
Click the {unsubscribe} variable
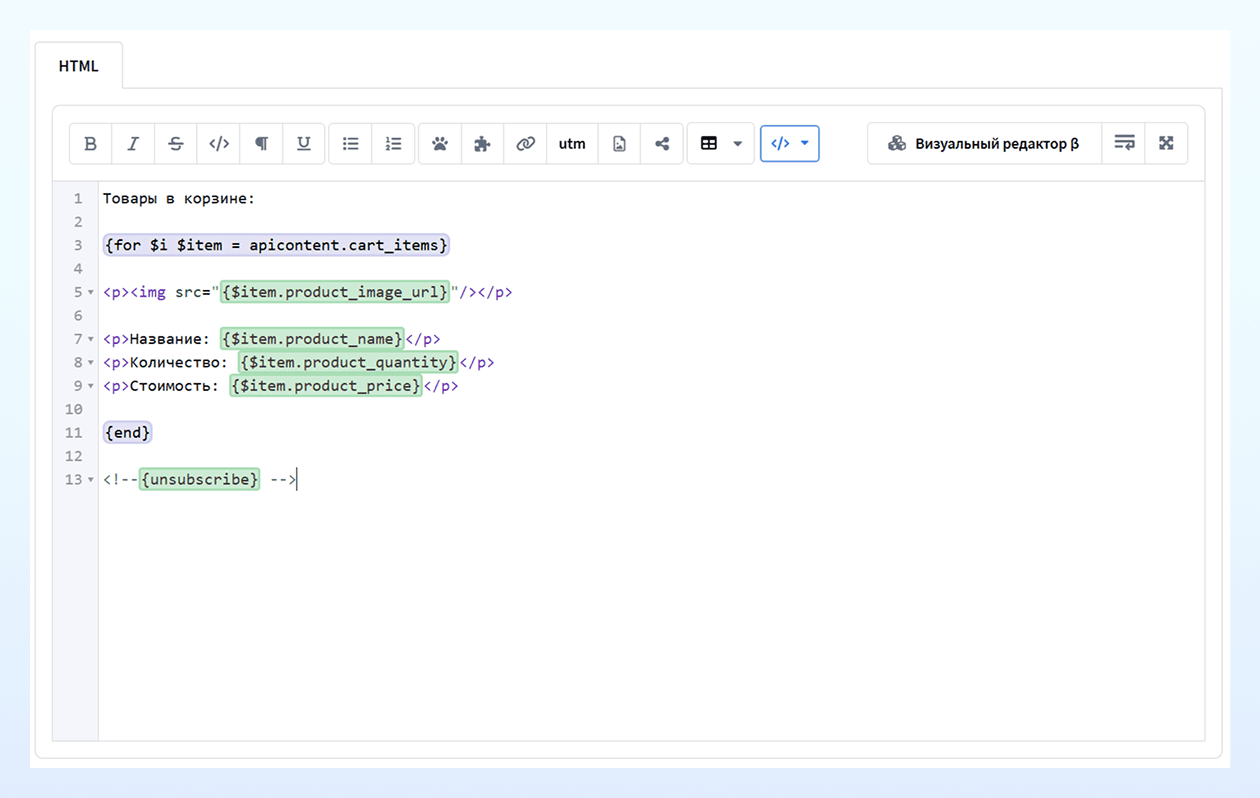pos(199,480)
